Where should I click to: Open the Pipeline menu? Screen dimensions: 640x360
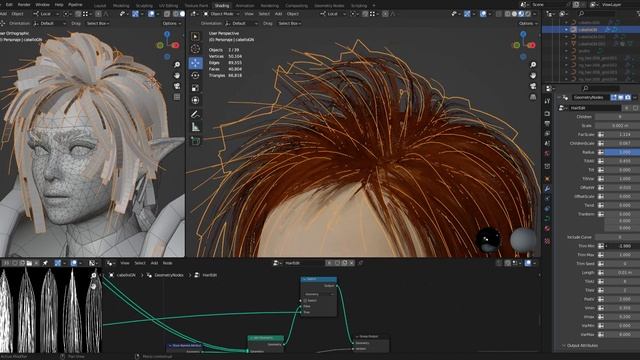coord(75,4)
